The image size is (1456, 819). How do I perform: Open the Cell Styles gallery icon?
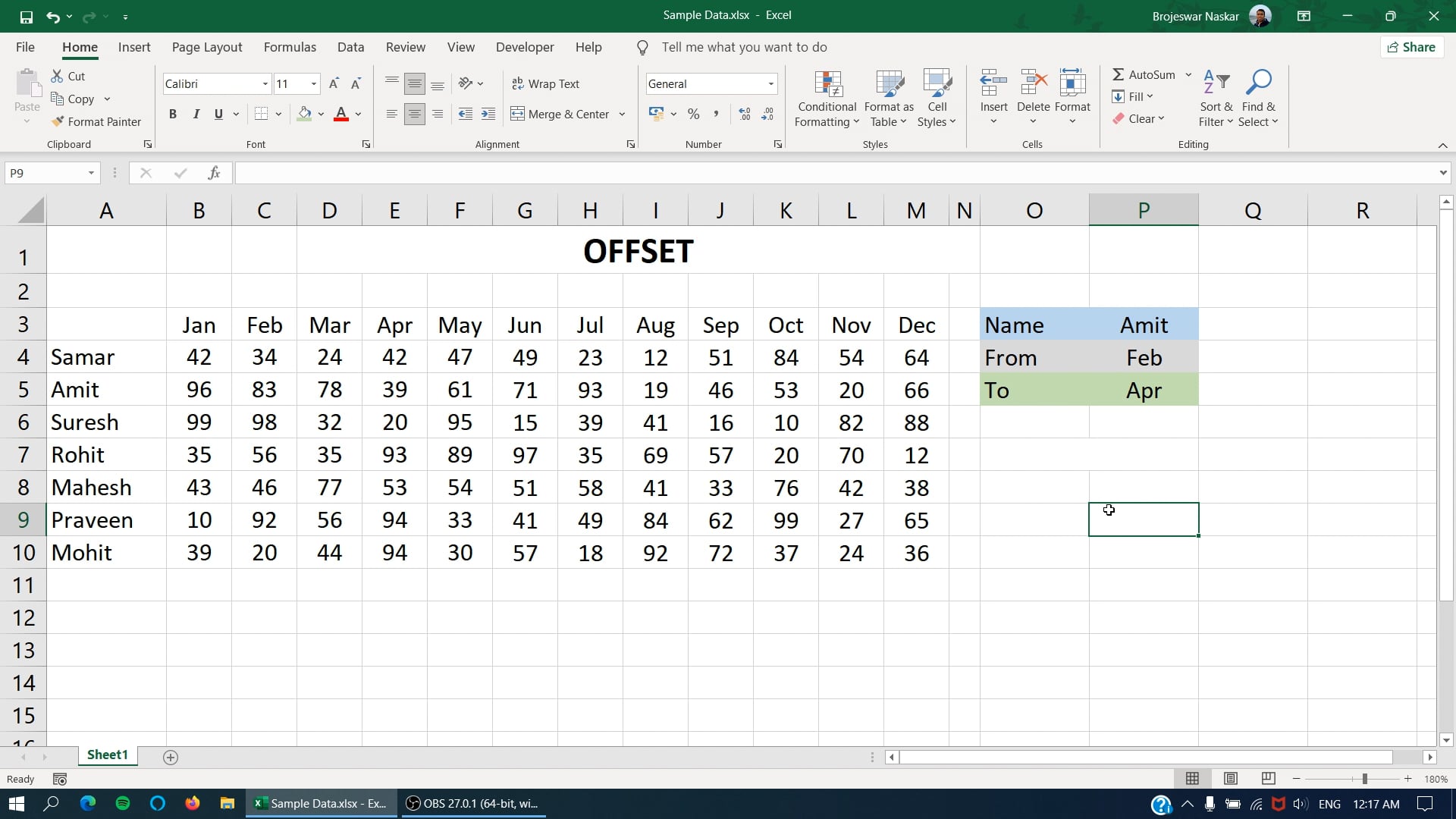point(937,84)
